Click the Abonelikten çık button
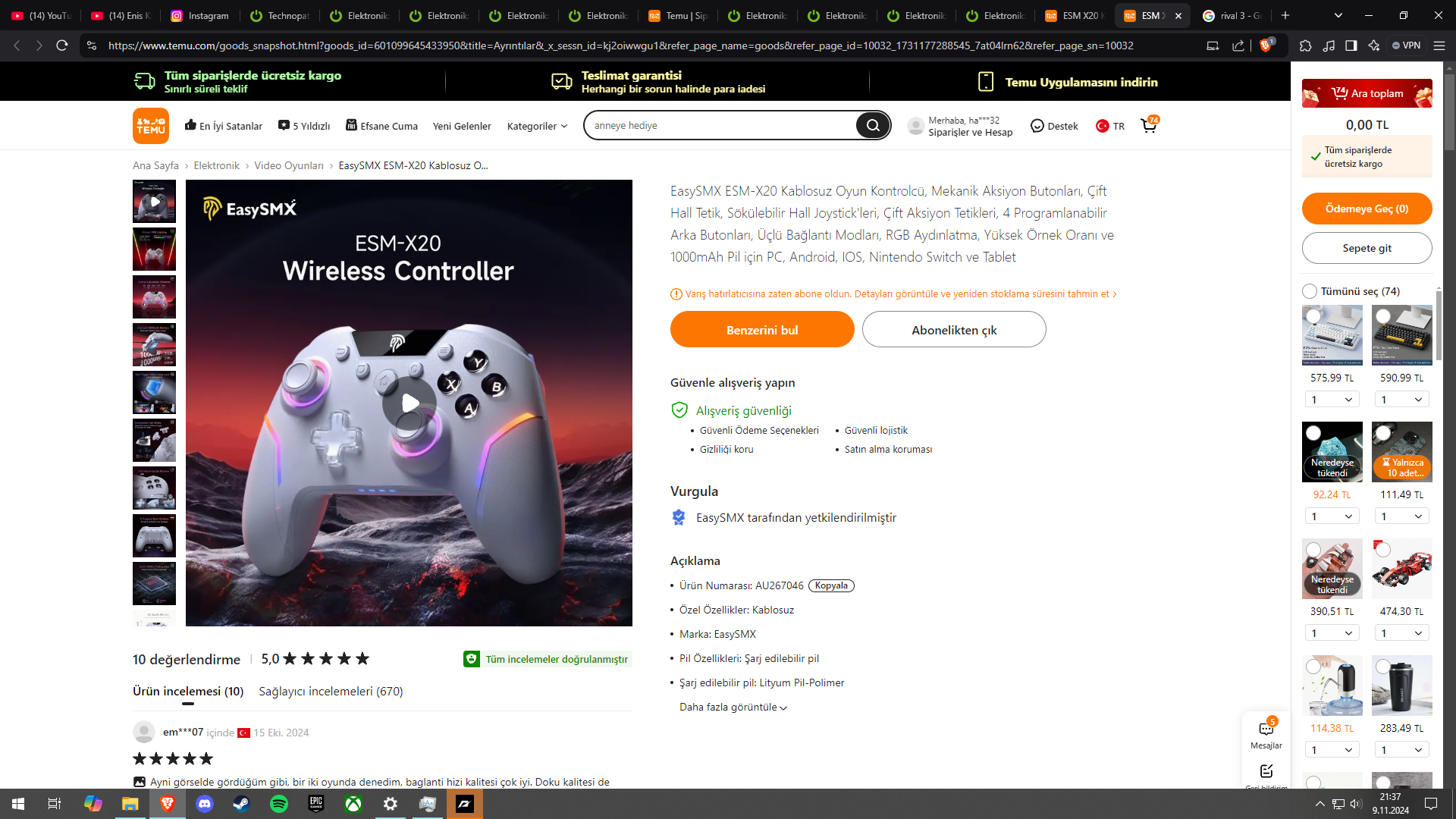This screenshot has width=1456, height=819. click(954, 330)
